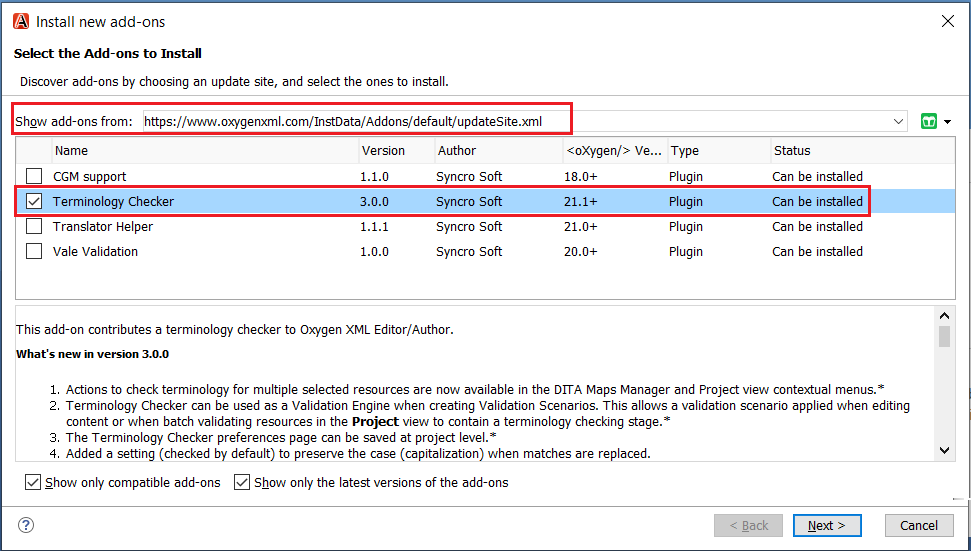Open the dropdown arrow beside the green add-on icon

[947, 122]
